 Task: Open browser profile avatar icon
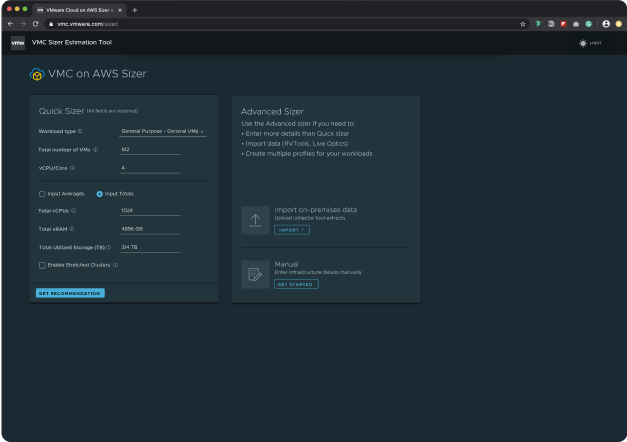(606, 24)
